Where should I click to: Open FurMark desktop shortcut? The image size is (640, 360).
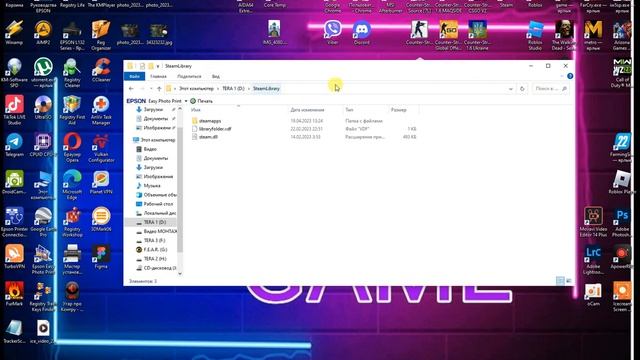[14, 294]
